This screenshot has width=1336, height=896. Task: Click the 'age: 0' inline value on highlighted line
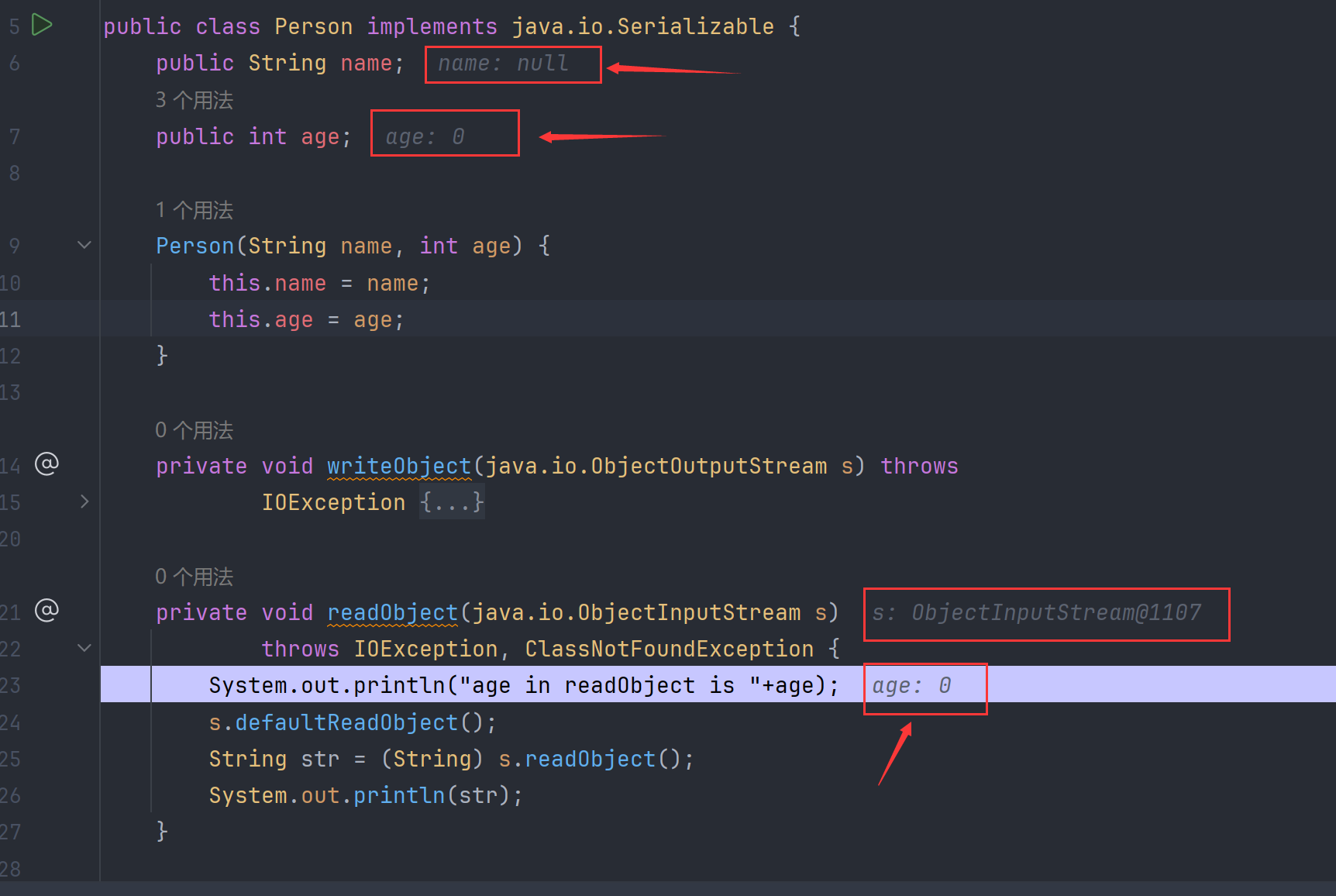[911, 685]
